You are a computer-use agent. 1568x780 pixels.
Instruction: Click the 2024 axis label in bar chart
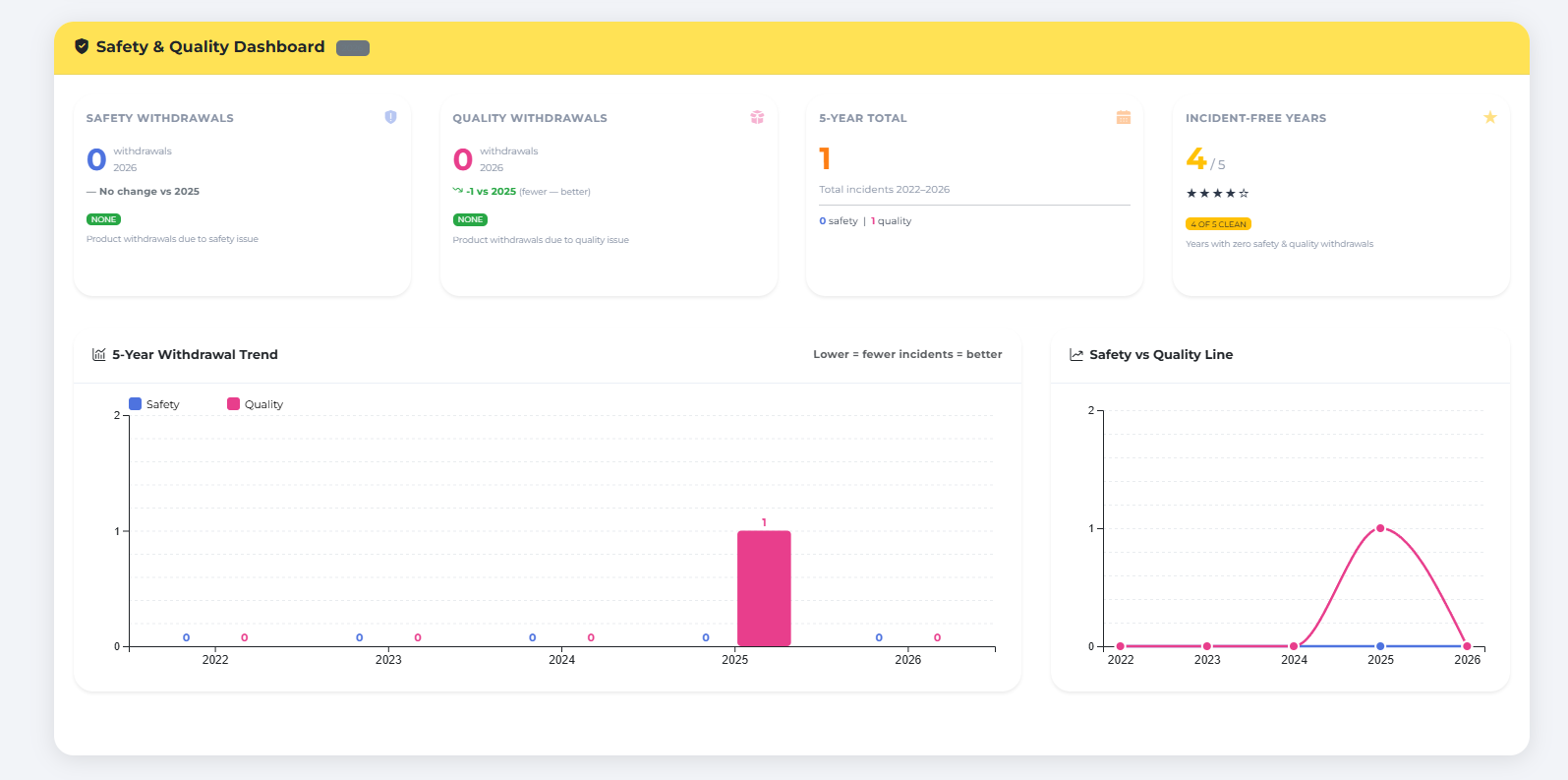point(561,660)
